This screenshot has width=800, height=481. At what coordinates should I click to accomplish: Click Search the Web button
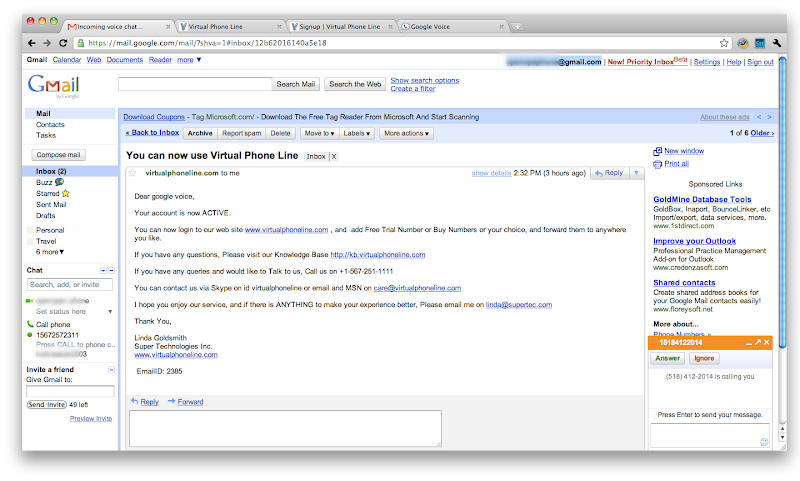[x=355, y=84]
